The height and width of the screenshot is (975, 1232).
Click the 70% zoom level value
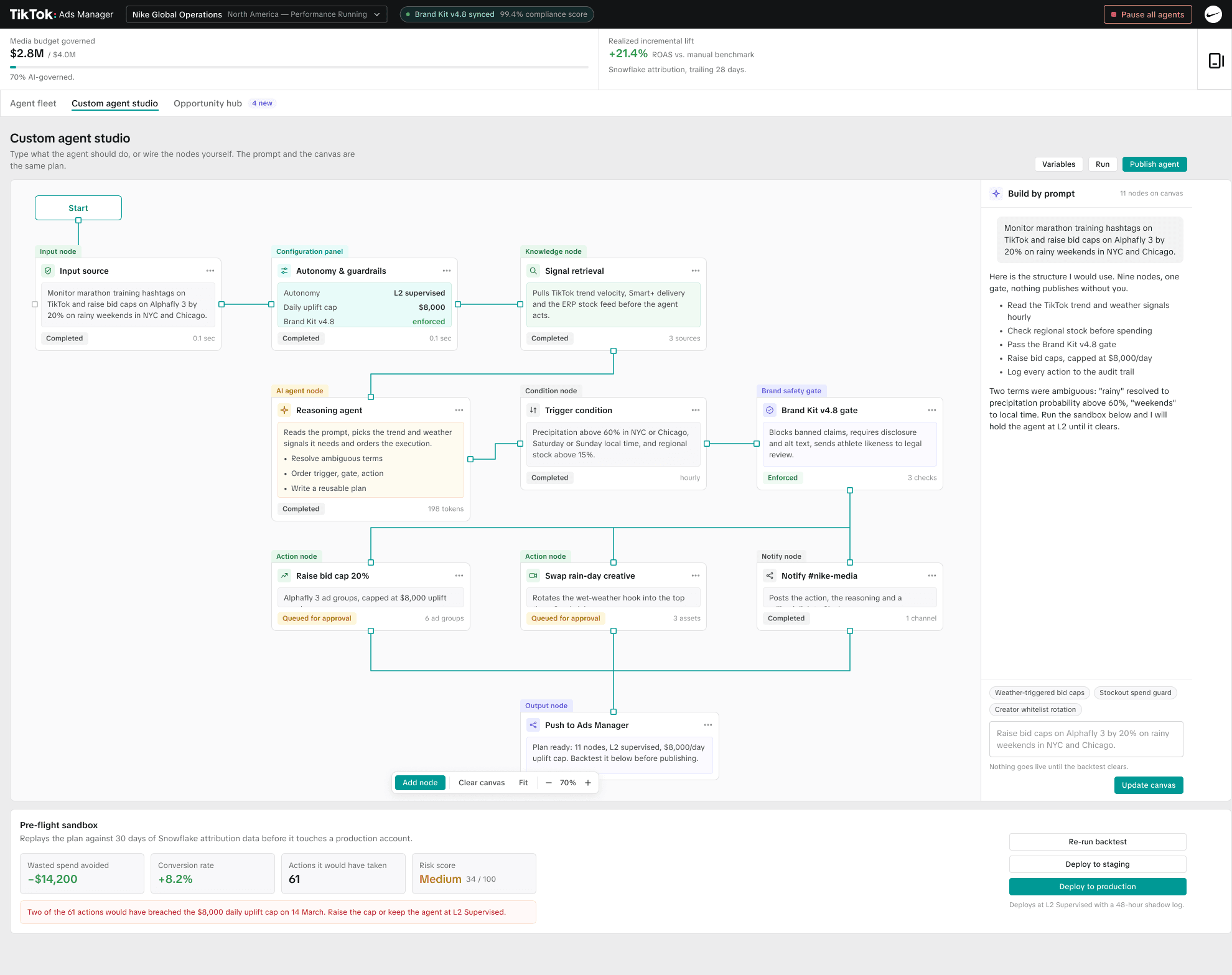point(567,783)
